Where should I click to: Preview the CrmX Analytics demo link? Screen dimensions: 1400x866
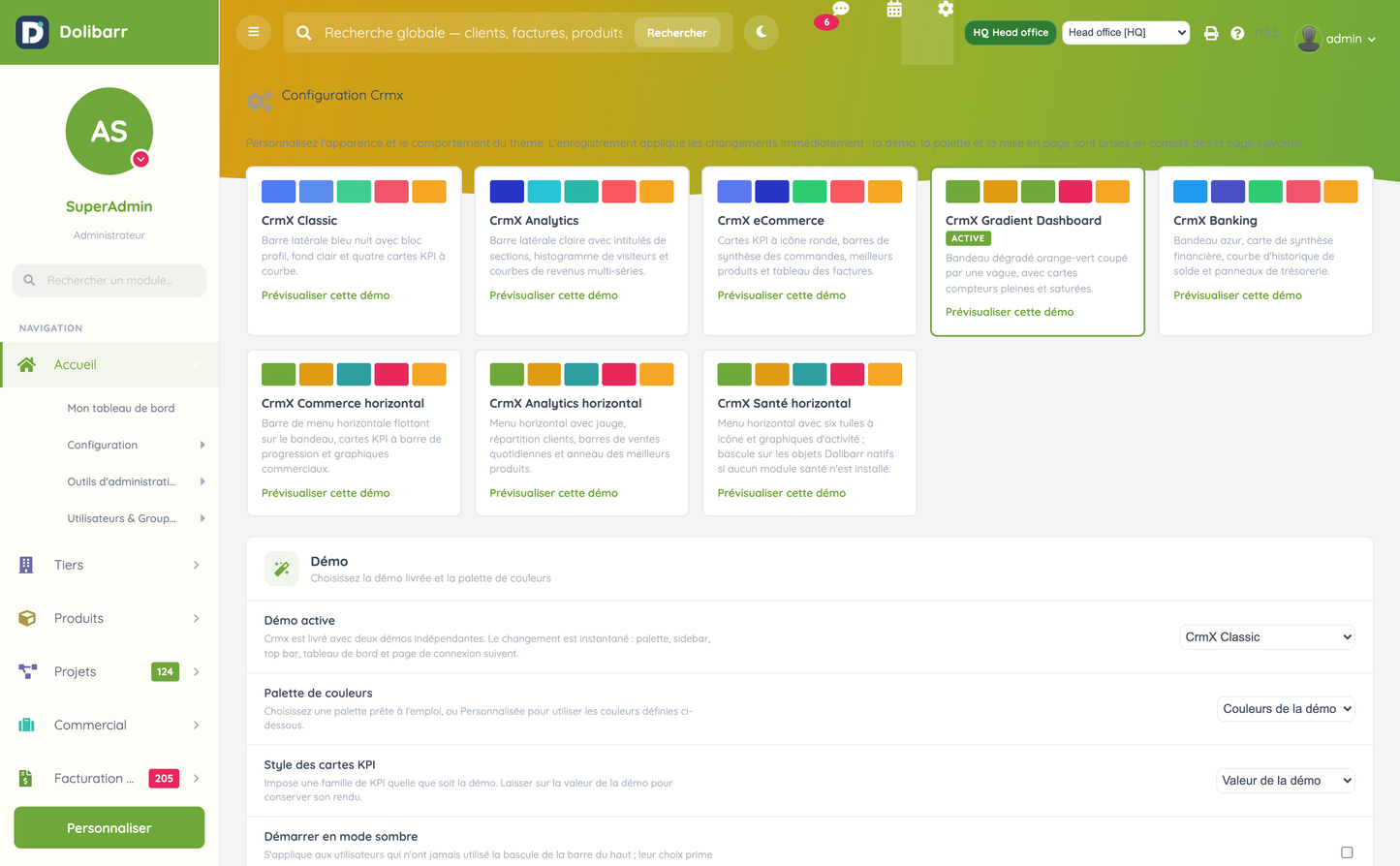tap(553, 295)
